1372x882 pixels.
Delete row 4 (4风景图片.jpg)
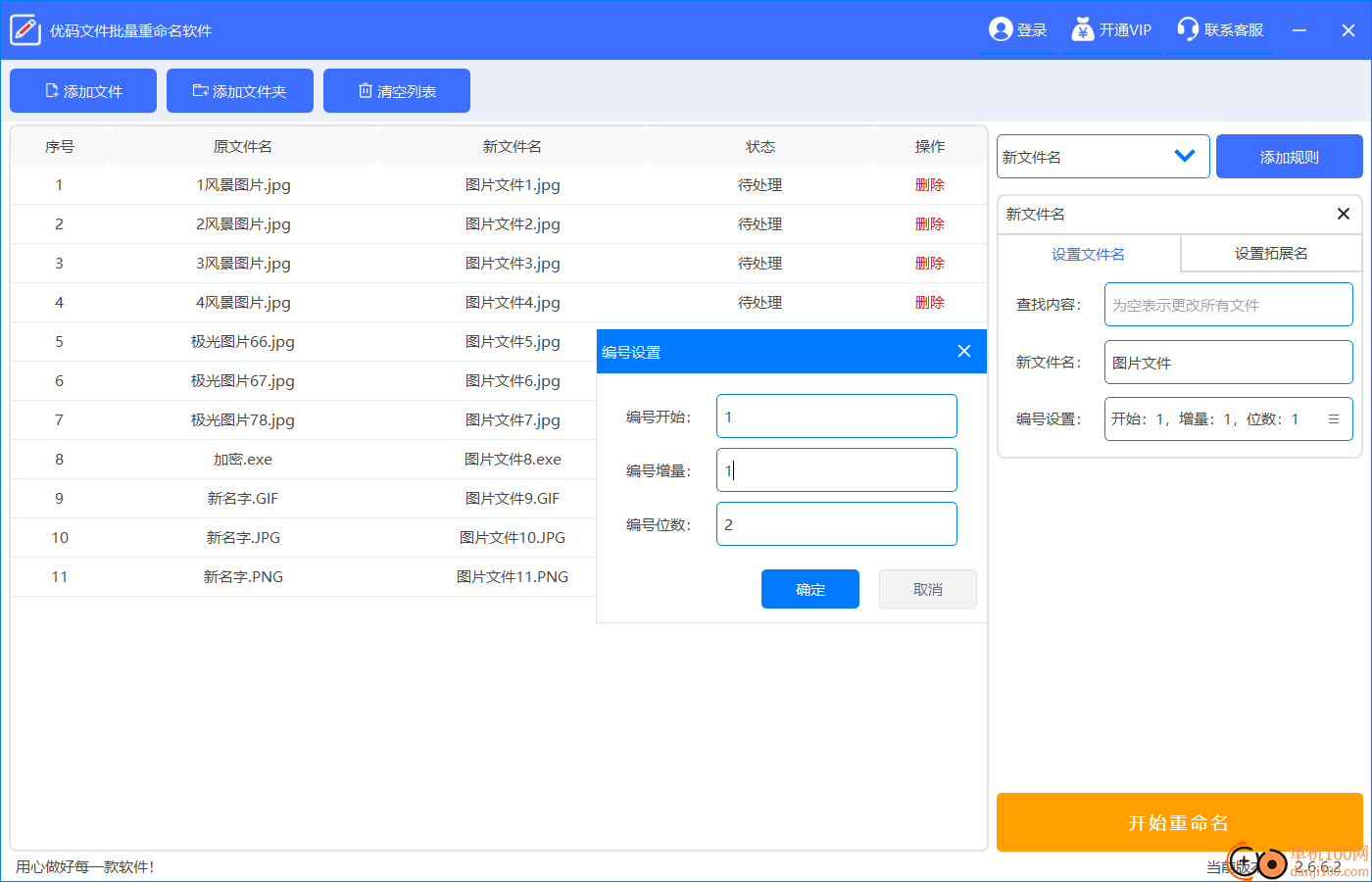tap(930, 303)
